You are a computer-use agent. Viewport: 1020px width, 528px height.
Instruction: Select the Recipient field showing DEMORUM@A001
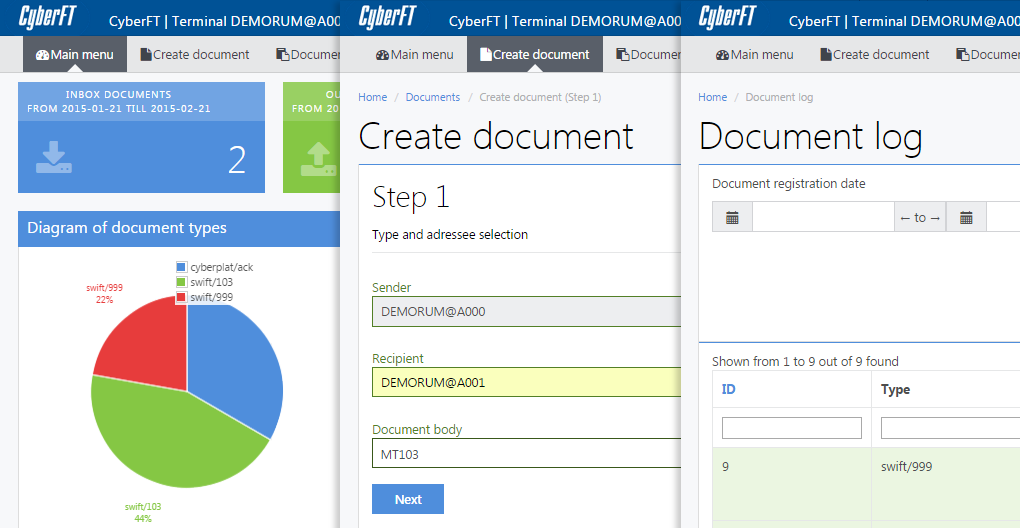(525, 382)
